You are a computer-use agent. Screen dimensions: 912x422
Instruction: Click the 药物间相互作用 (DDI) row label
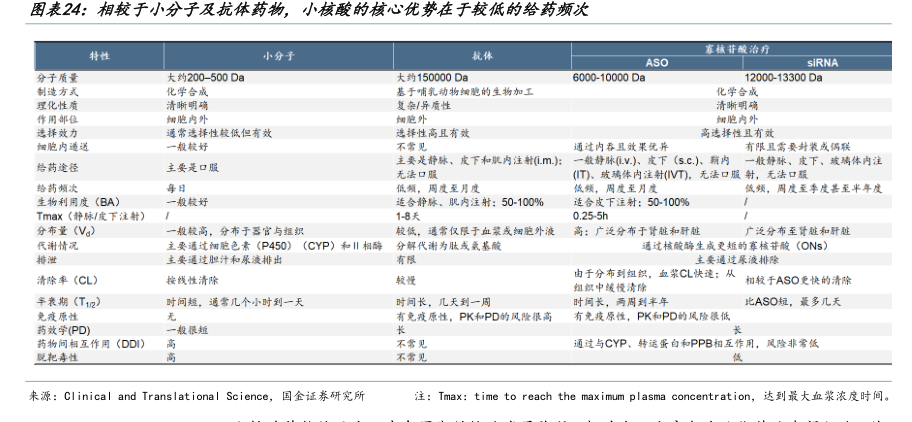pyautogui.click(x=87, y=342)
